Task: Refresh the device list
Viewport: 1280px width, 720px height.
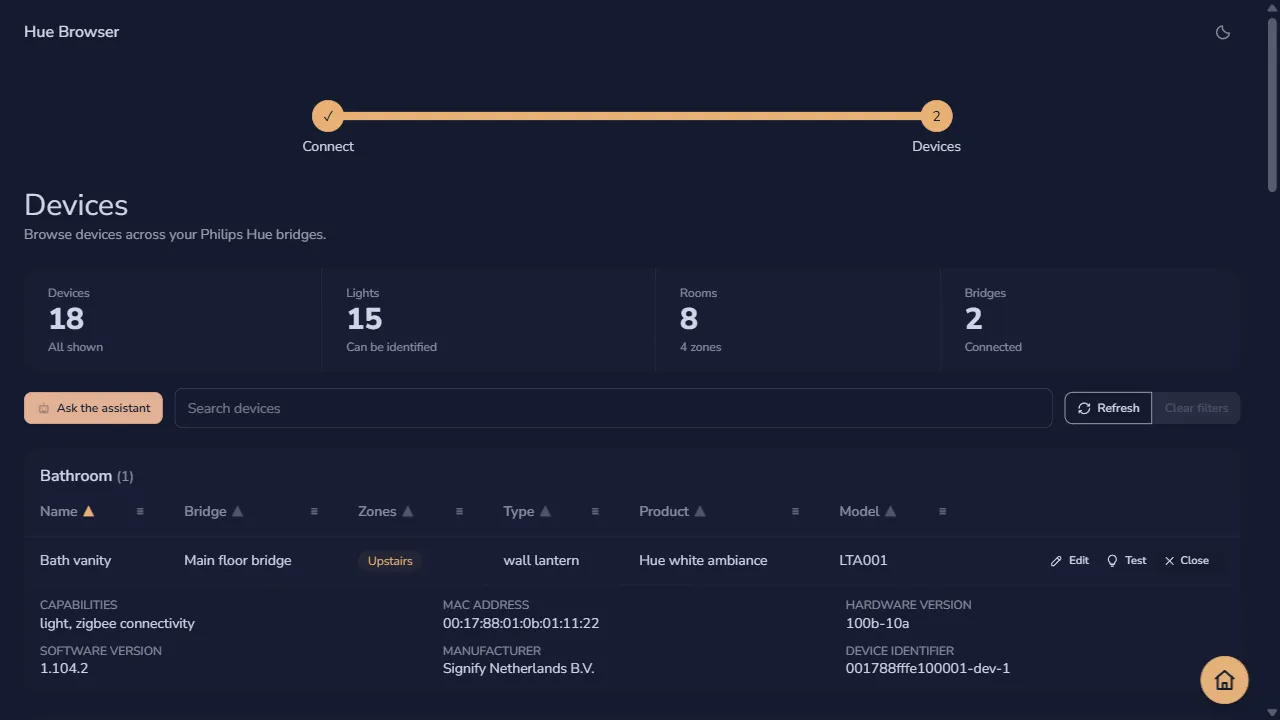Action: (x=1108, y=408)
